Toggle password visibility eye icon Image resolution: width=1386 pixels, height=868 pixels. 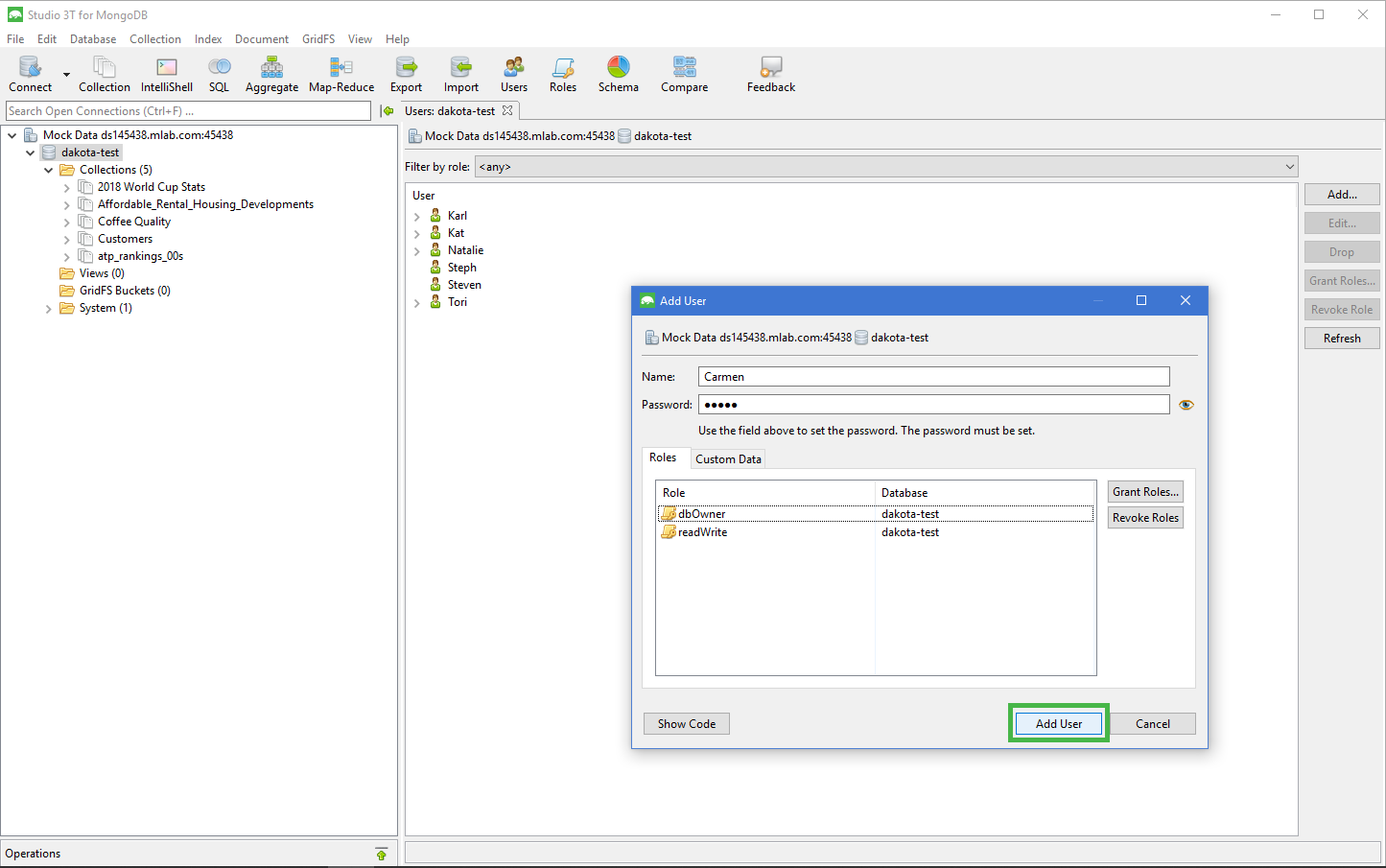point(1186,405)
